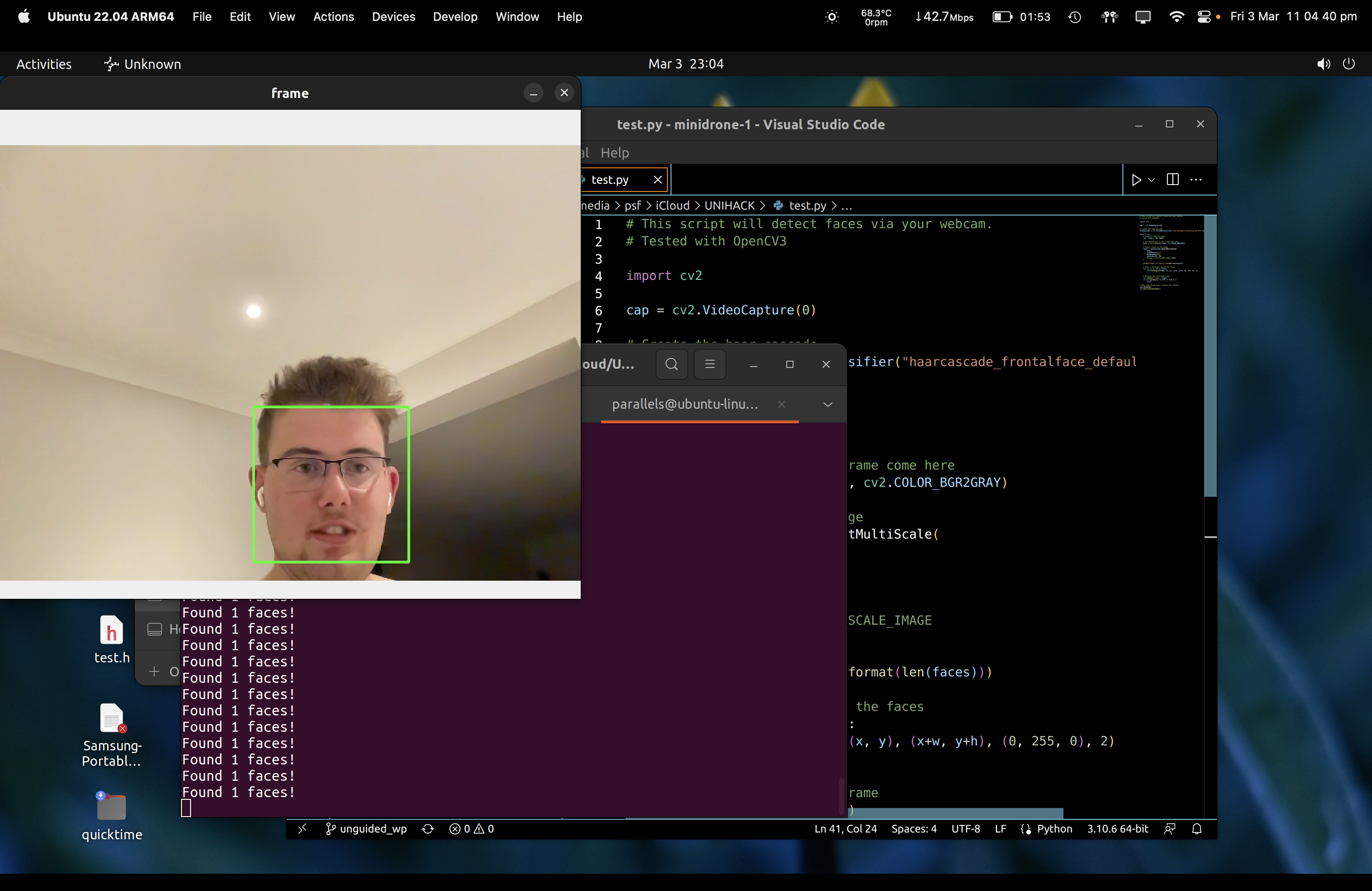Image resolution: width=1372 pixels, height=891 pixels.
Task: Click the Activities button
Action: (44, 64)
